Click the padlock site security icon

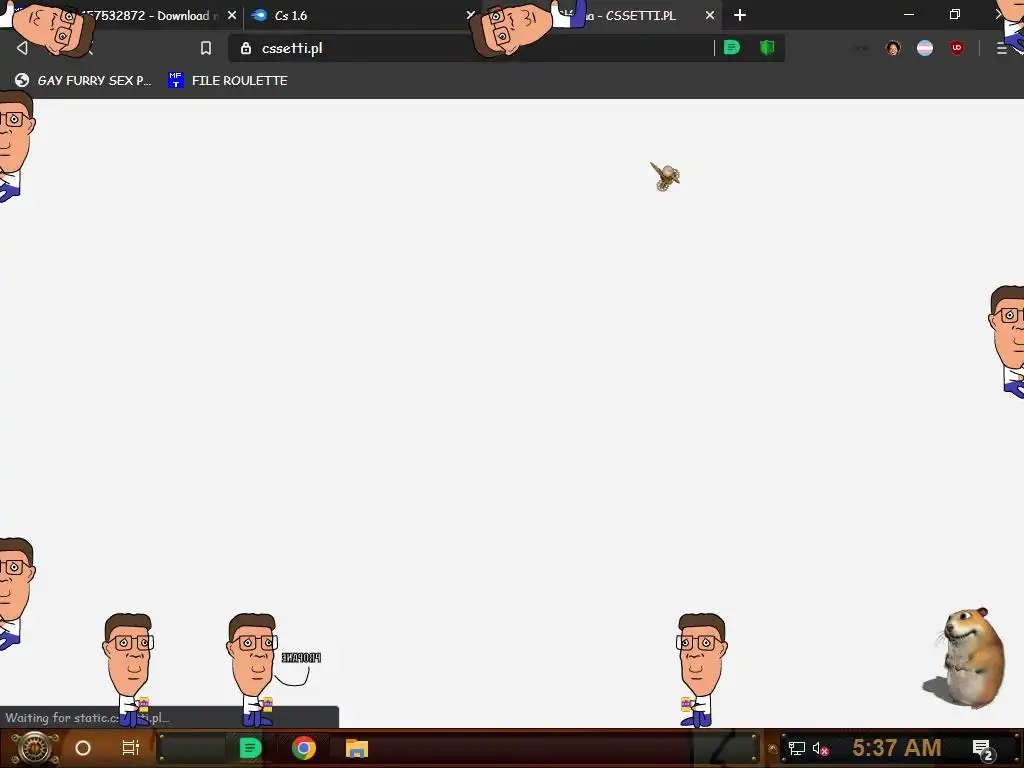(246, 48)
